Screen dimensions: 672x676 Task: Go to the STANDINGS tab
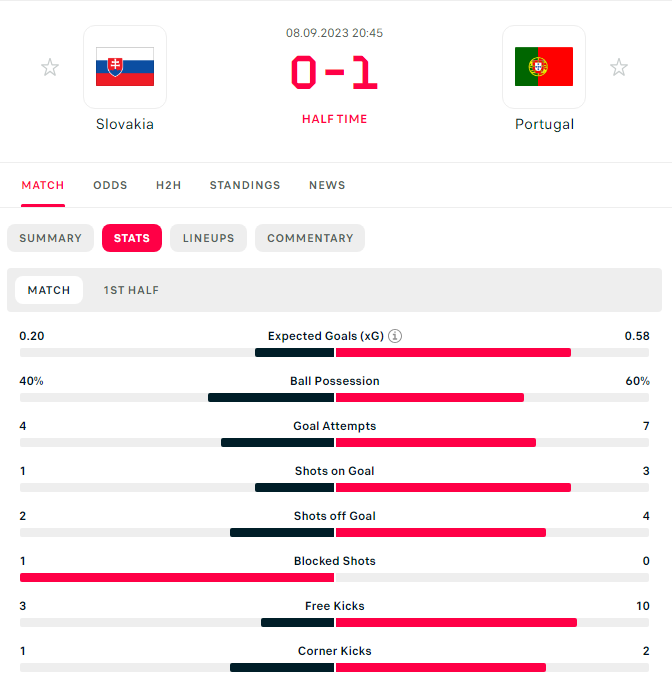tap(245, 185)
